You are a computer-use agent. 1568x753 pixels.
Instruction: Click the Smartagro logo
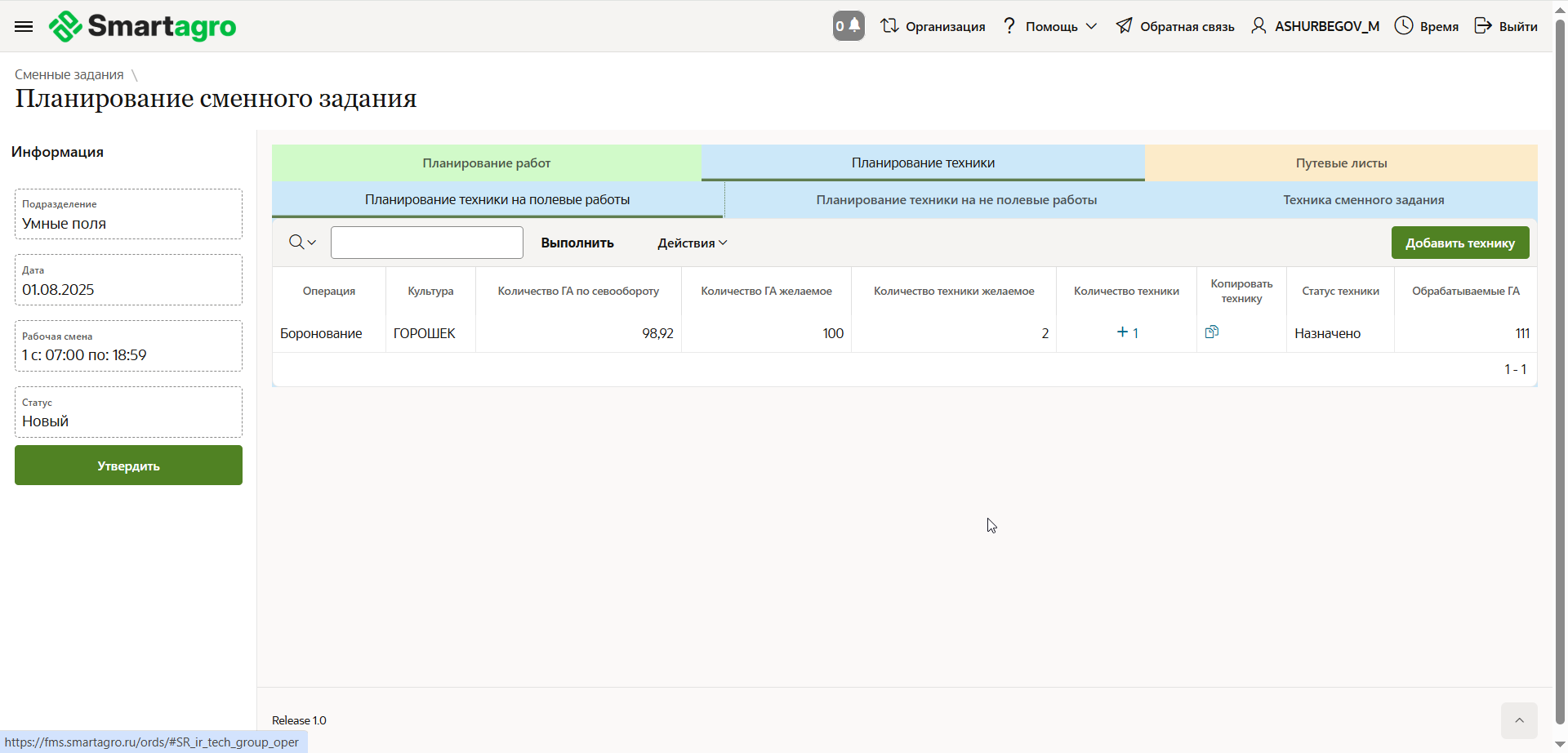coord(143,26)
